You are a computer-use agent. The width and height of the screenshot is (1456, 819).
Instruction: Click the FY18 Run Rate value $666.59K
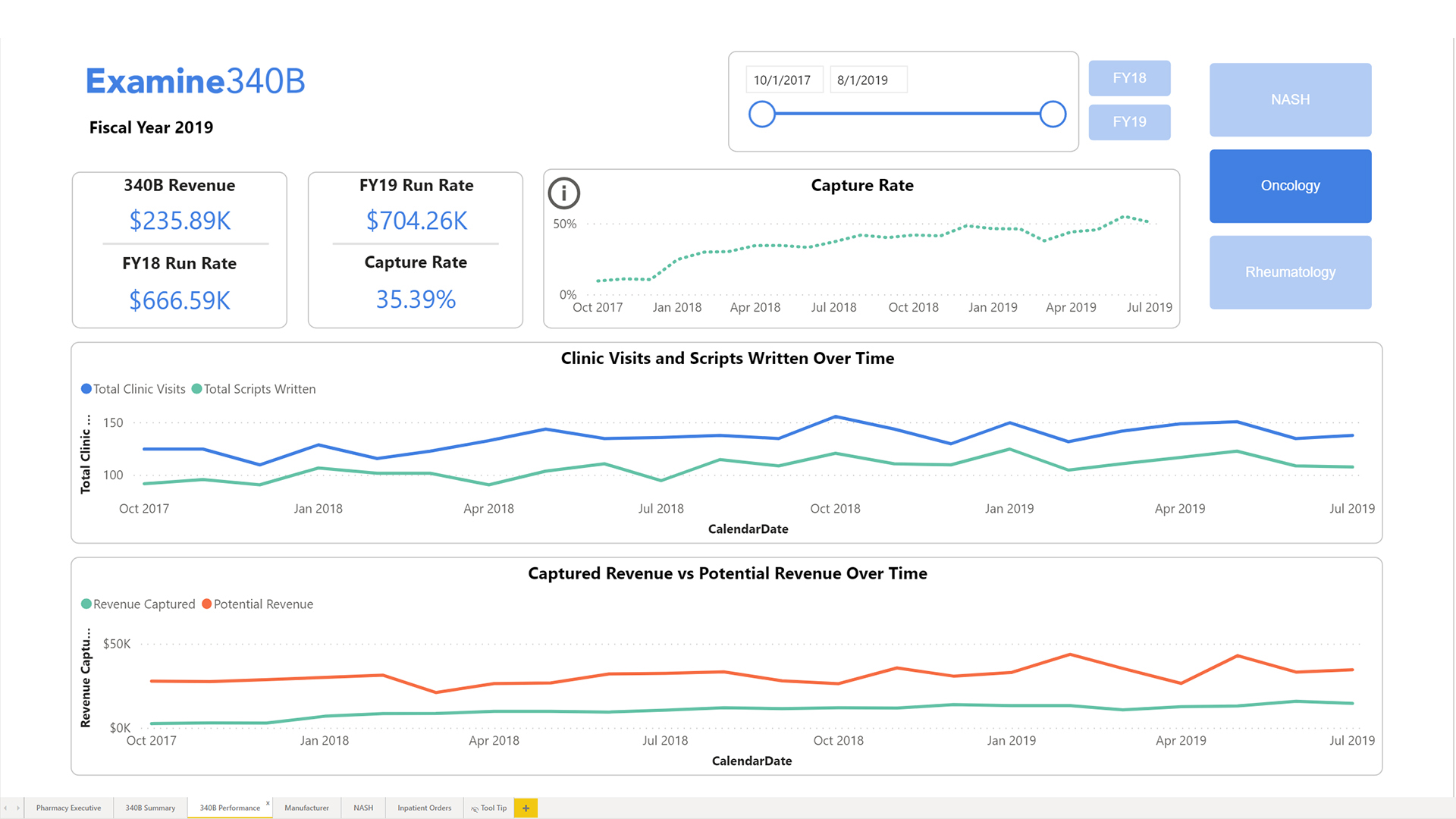coord(180,300)
